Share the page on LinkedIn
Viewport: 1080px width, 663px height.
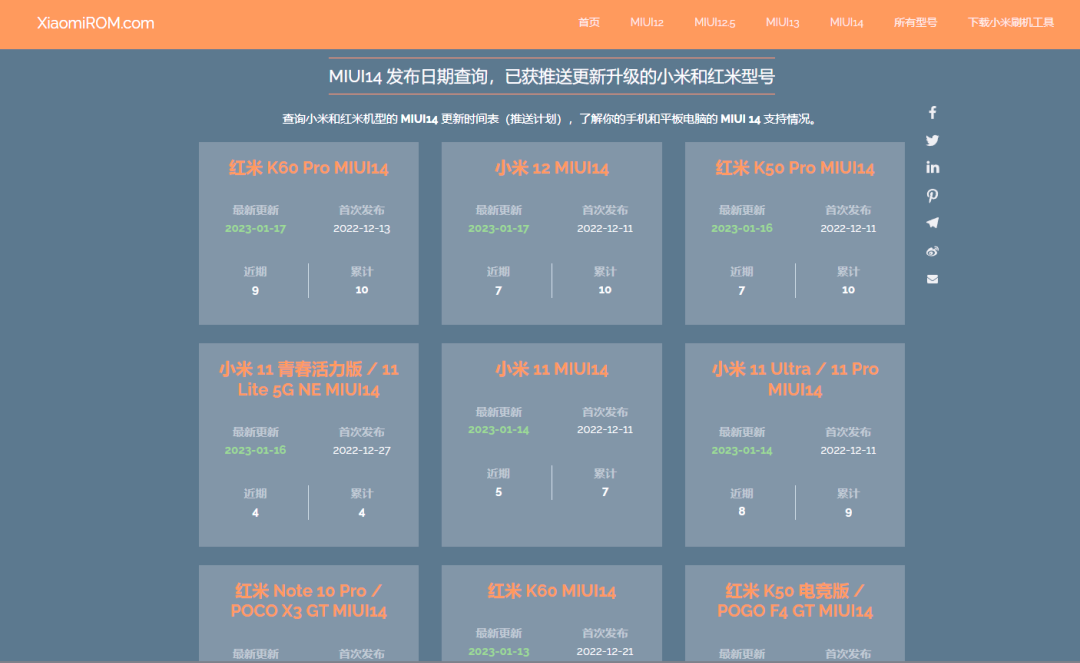click(x=932, y=167)
